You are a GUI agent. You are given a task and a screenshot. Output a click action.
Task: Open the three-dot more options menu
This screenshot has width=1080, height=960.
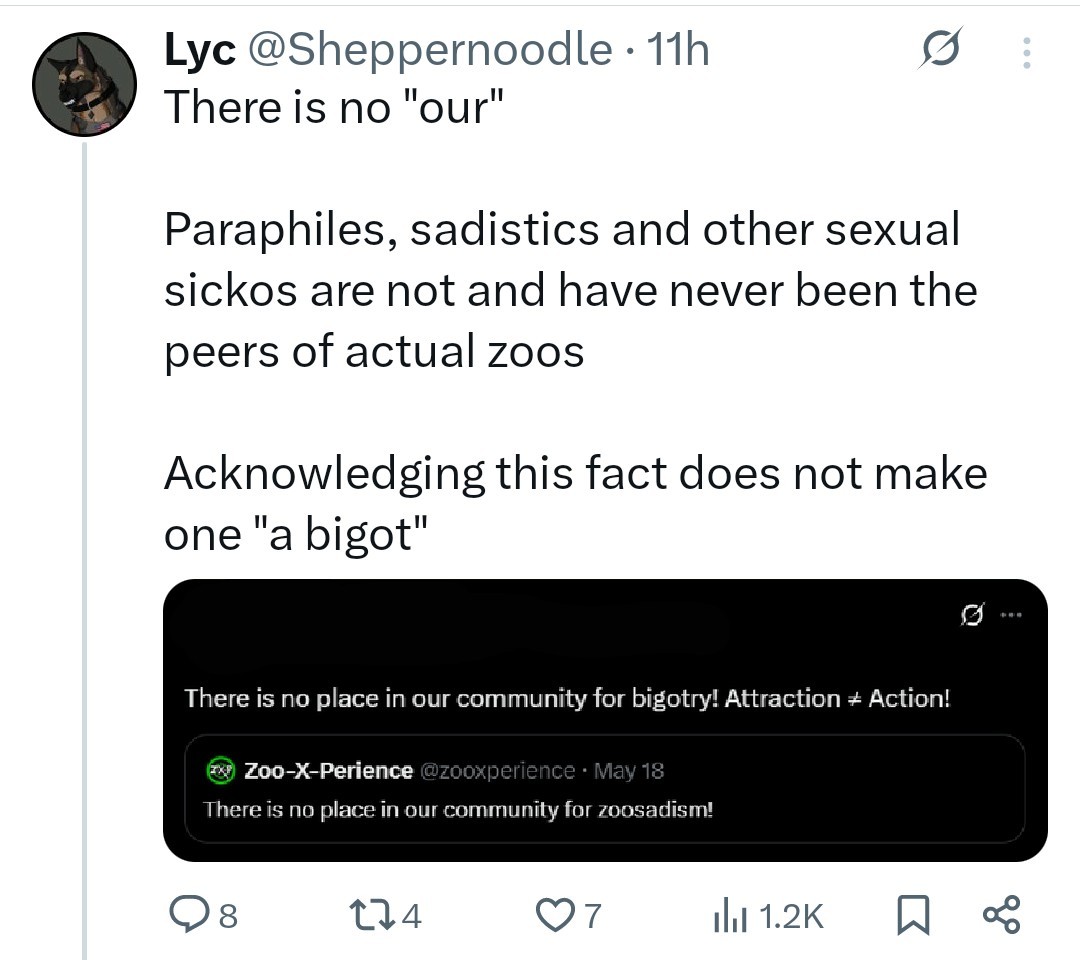pos(1026,52)
